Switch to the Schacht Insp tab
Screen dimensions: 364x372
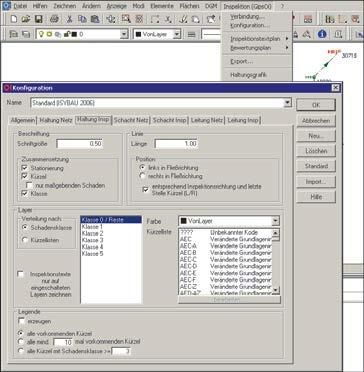point(170,120)
